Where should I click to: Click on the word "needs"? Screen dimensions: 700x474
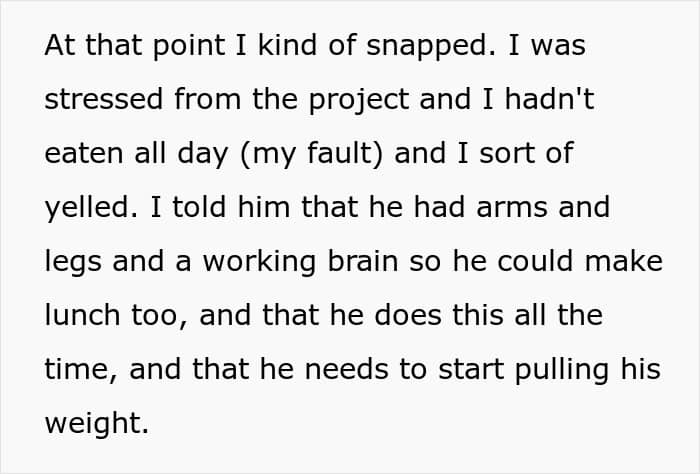pos(346,369)
